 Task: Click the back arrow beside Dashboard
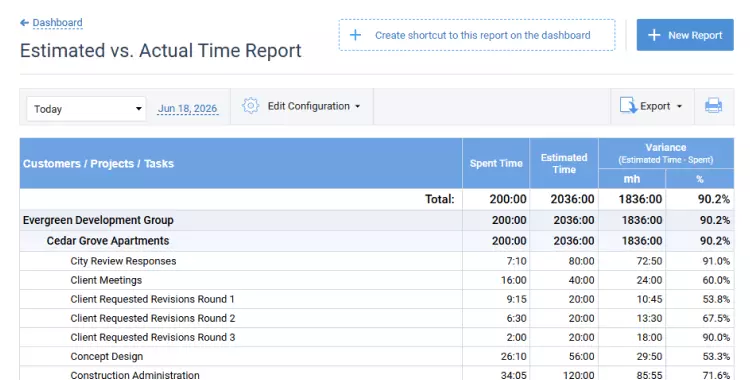pyautogui.click(x=24, y=22)
